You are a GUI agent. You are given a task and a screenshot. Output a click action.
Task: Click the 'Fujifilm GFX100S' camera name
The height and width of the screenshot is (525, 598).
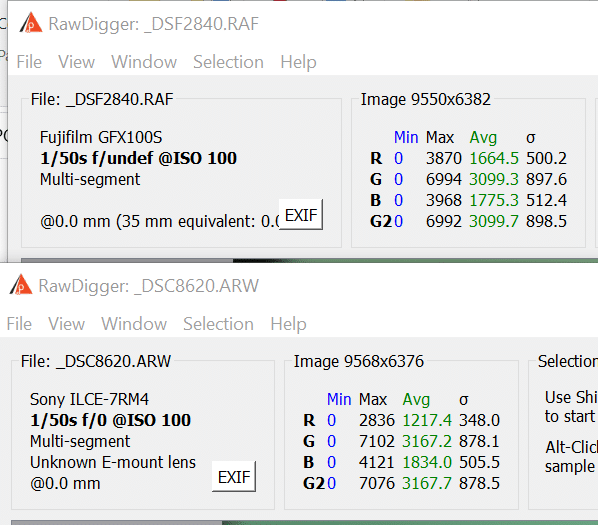click(x=101, y=137)
